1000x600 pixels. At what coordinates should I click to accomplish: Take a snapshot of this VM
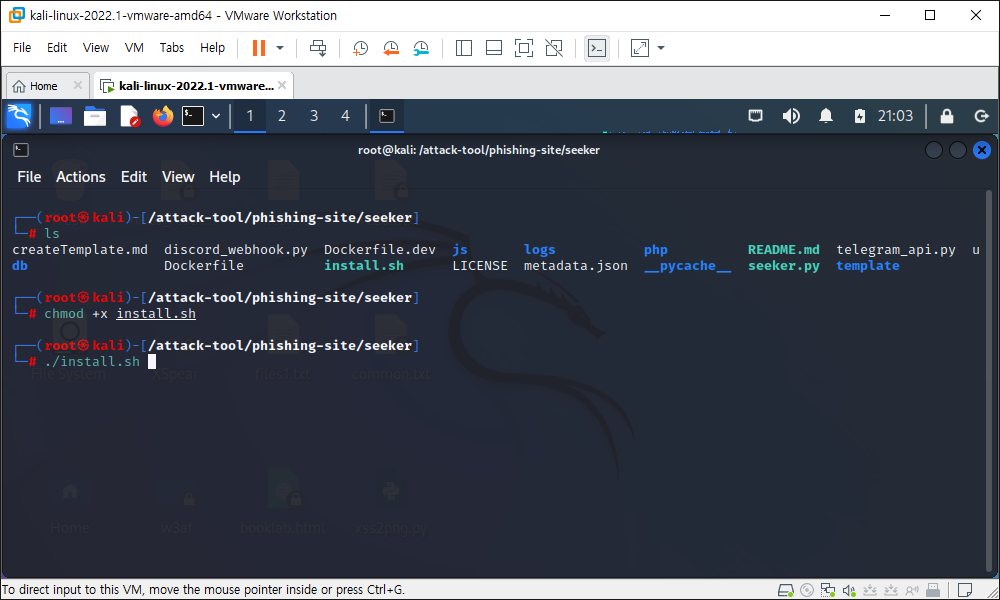[360, 48]
